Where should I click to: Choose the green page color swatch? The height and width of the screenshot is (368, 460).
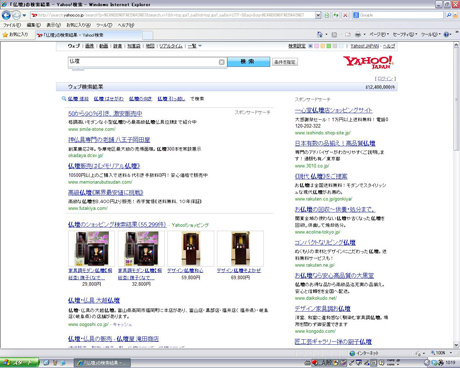coord(329,46)
